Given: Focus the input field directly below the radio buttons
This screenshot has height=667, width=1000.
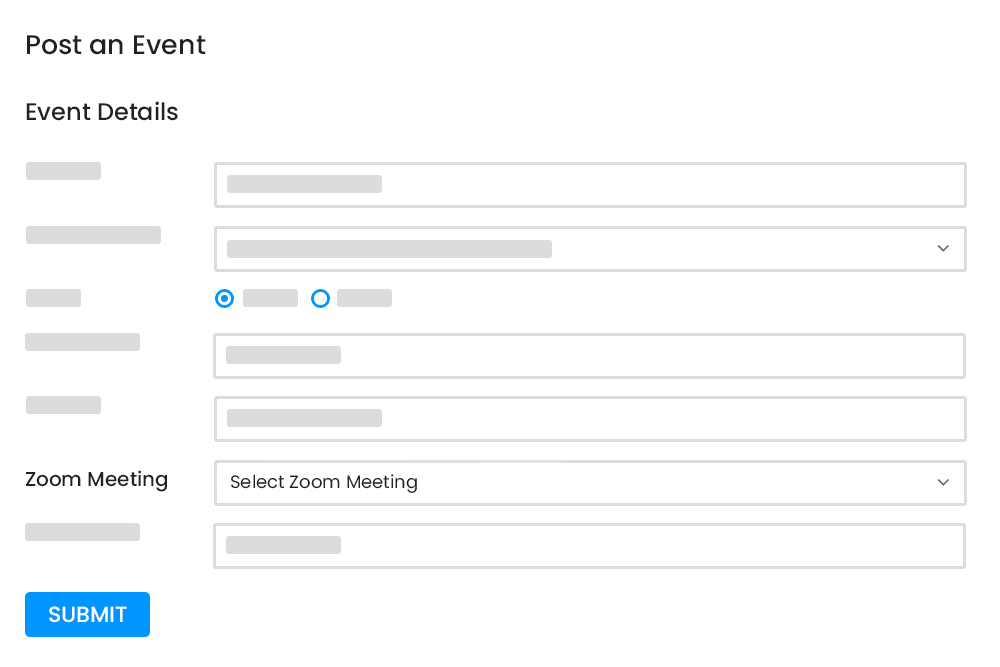Looking at the screenshot, I should tap(589, 355).
